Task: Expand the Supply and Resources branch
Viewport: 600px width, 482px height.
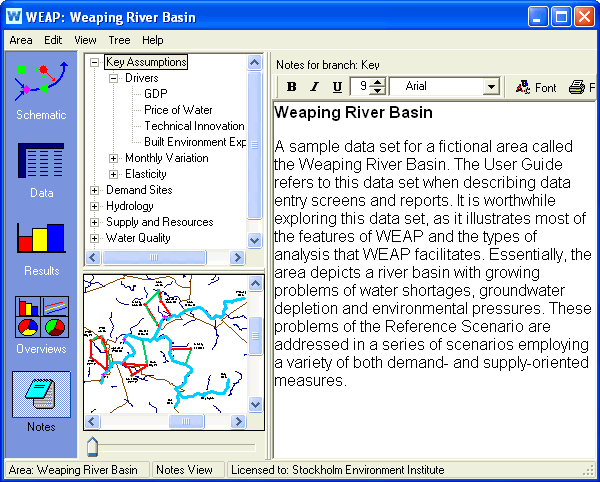Action: pyautogui.click(x=95, y=222)
